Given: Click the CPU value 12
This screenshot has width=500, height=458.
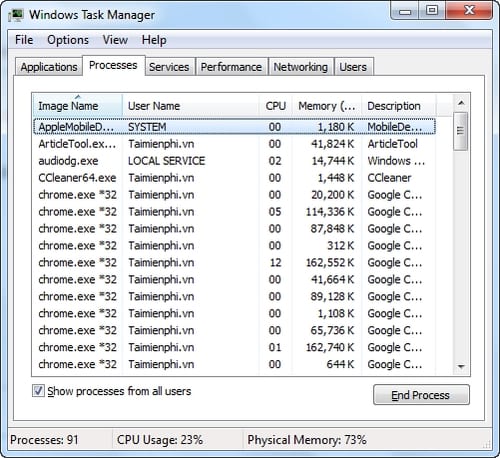Looking at the screenshot, I should click(275, 263).
